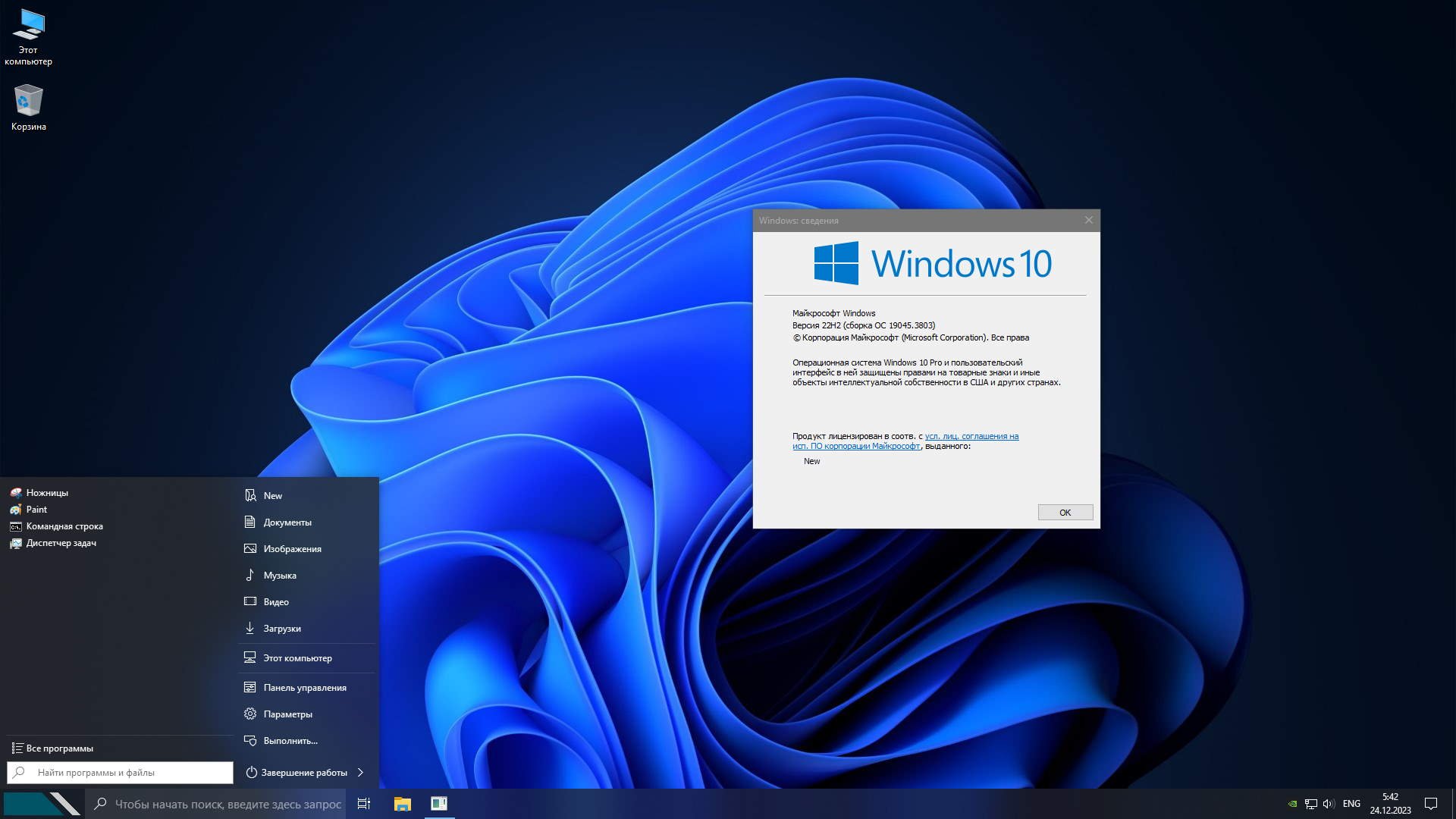The height and width of the screenshot is (819, 1456).
Task: Click the Scissors (Ножницы) icon
Action: tap(15, 491)
